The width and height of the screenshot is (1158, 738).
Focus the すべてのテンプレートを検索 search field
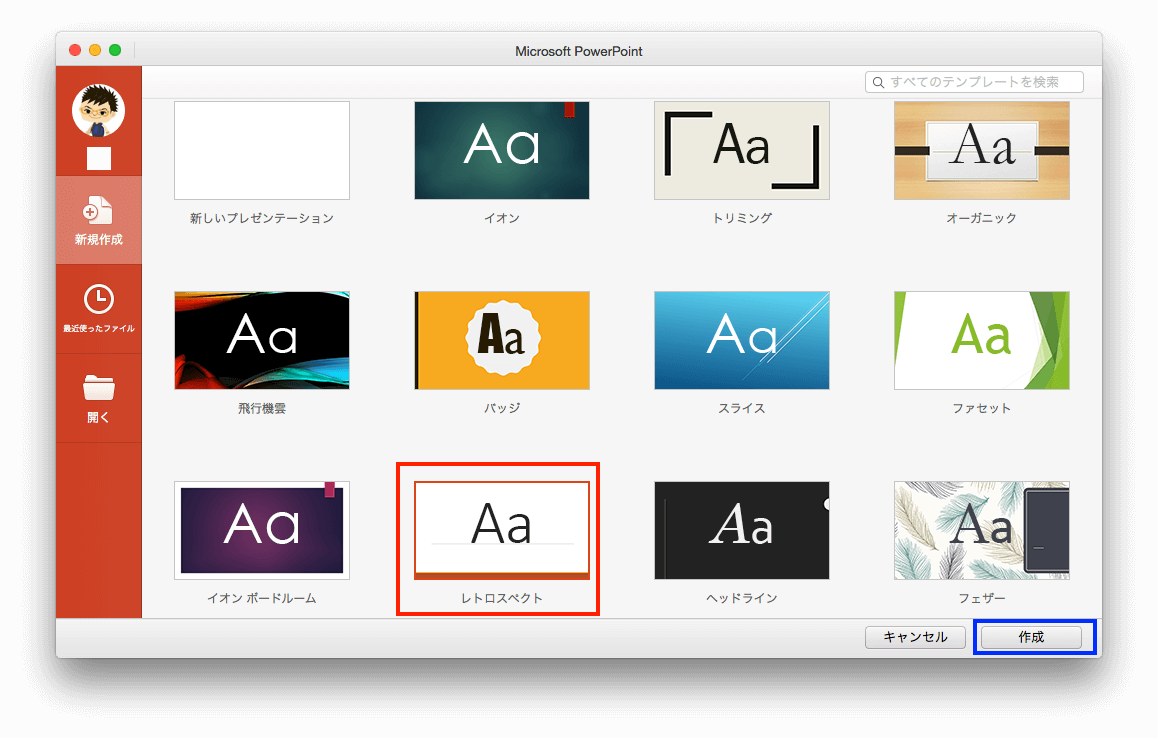(974, 82)
